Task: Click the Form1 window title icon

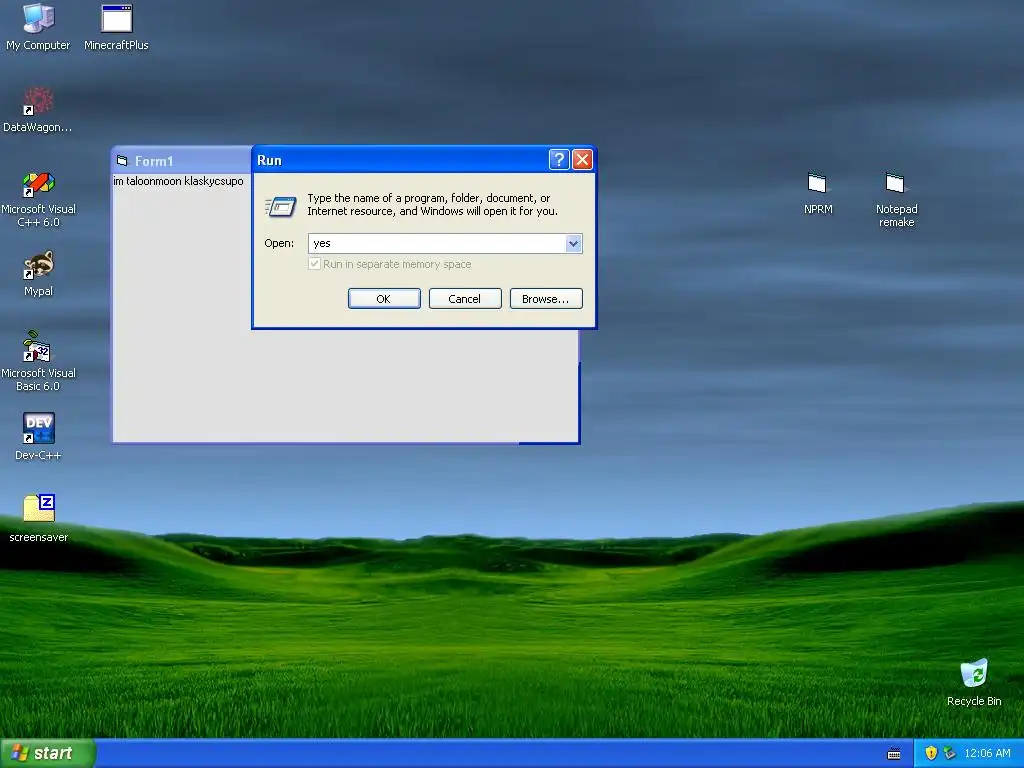Action: [122, 161]
